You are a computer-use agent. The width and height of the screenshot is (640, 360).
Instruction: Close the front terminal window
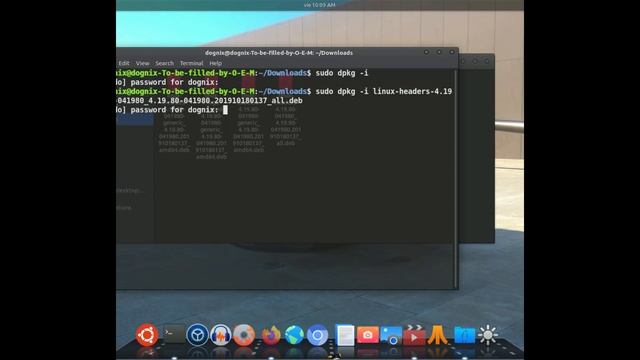click(x=452, y=52)
